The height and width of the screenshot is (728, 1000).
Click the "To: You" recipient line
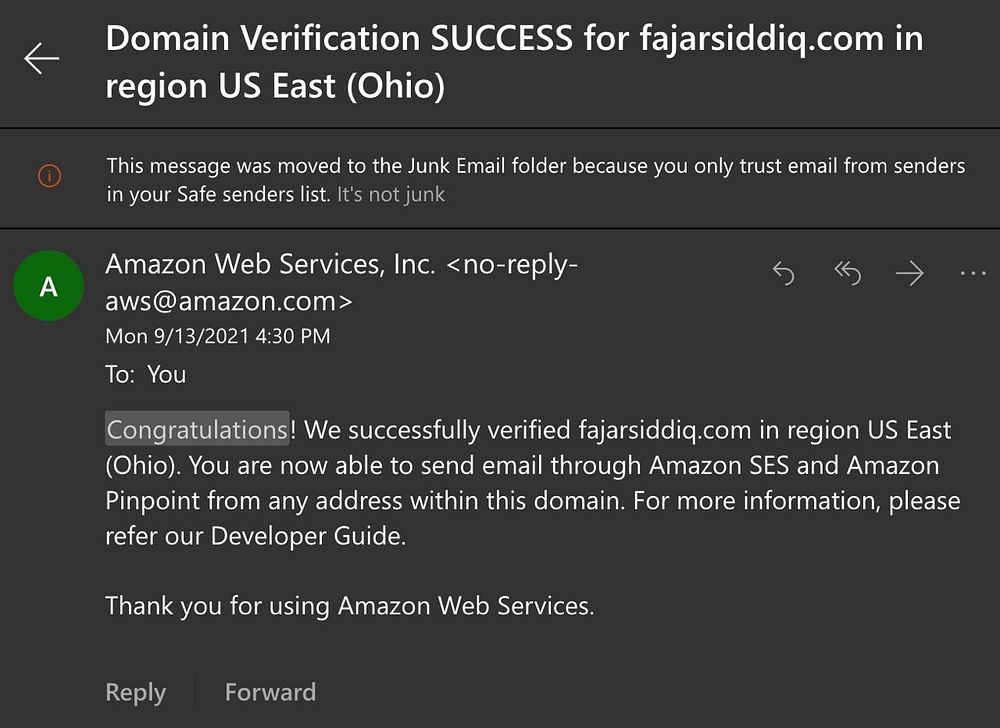[x=146, y=375]
